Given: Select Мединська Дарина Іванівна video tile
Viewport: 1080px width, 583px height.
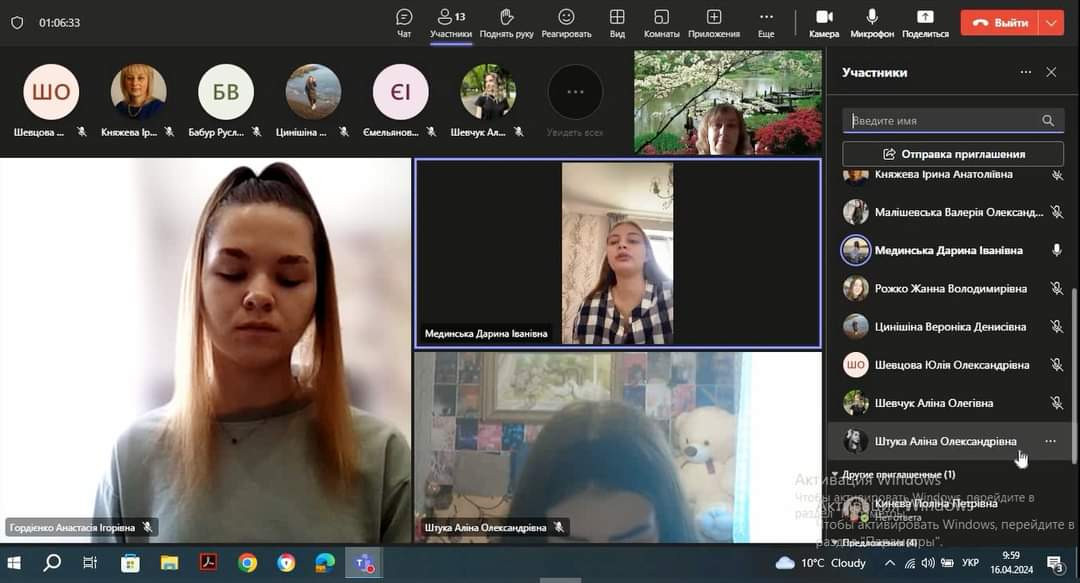Looking at the screenshot, I should (618, 253).
